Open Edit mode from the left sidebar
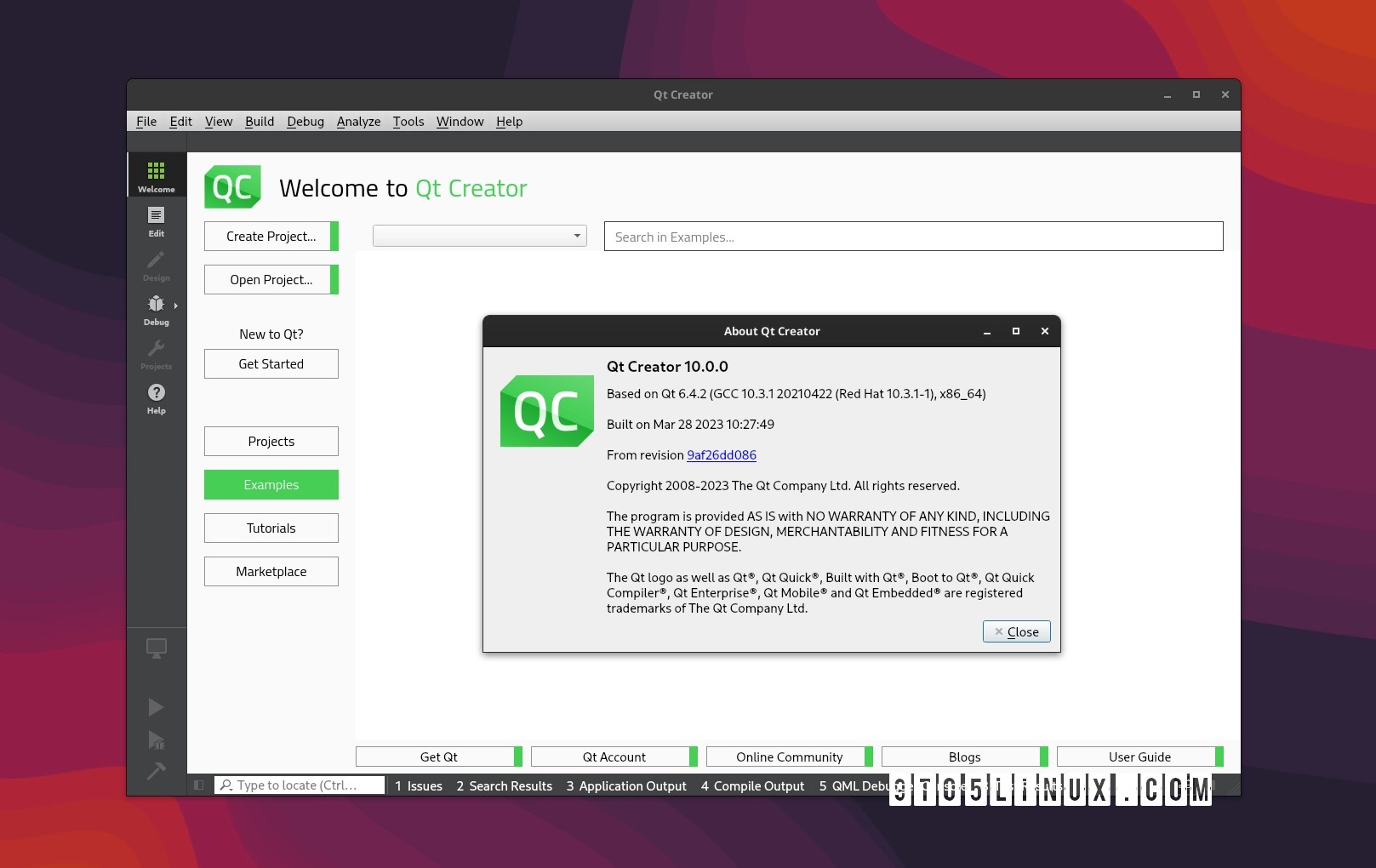This screenshot has width=1376, height=868. [156, 221]
